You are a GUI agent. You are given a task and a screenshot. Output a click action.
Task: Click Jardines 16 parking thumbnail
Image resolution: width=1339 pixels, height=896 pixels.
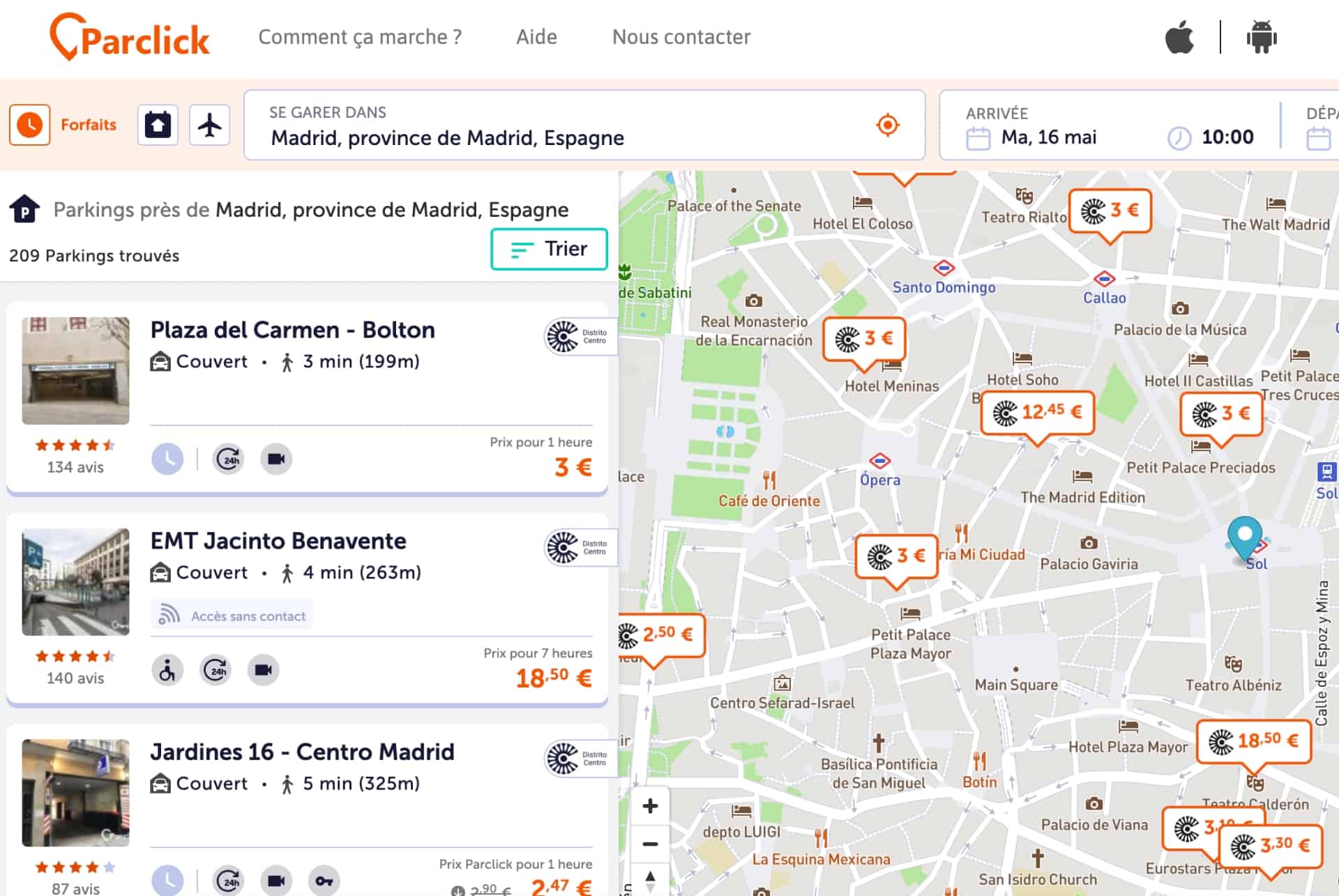(x=75, y=793)
